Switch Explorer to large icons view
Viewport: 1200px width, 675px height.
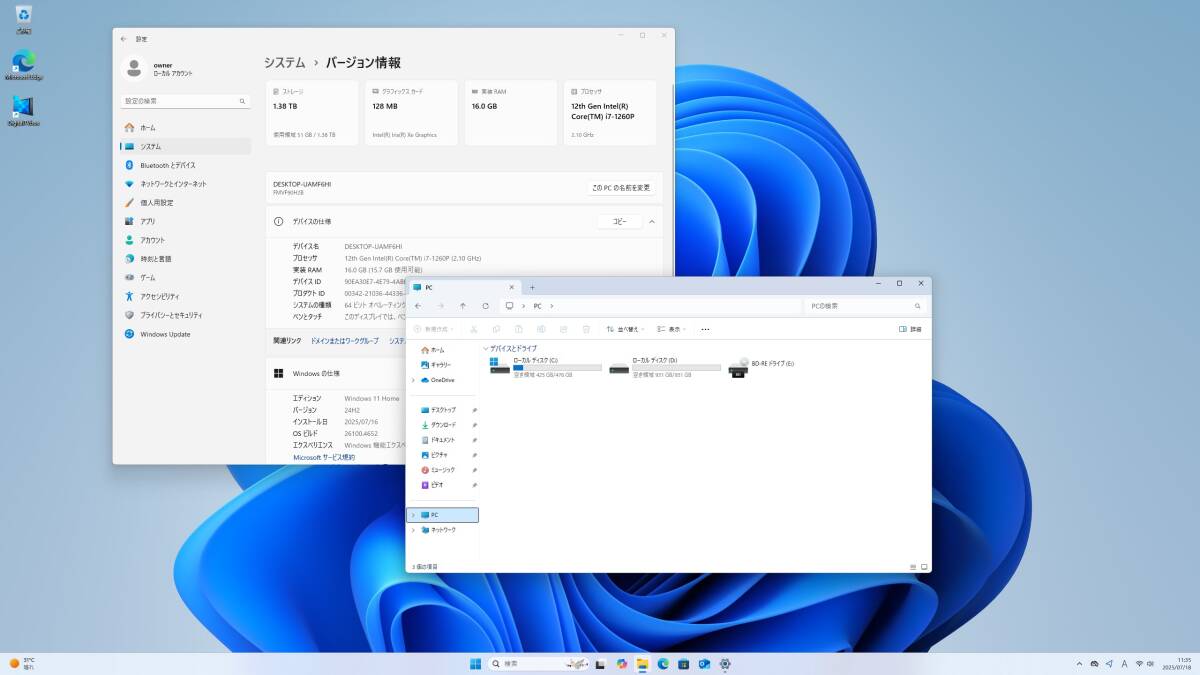click(x=925, y=567)
